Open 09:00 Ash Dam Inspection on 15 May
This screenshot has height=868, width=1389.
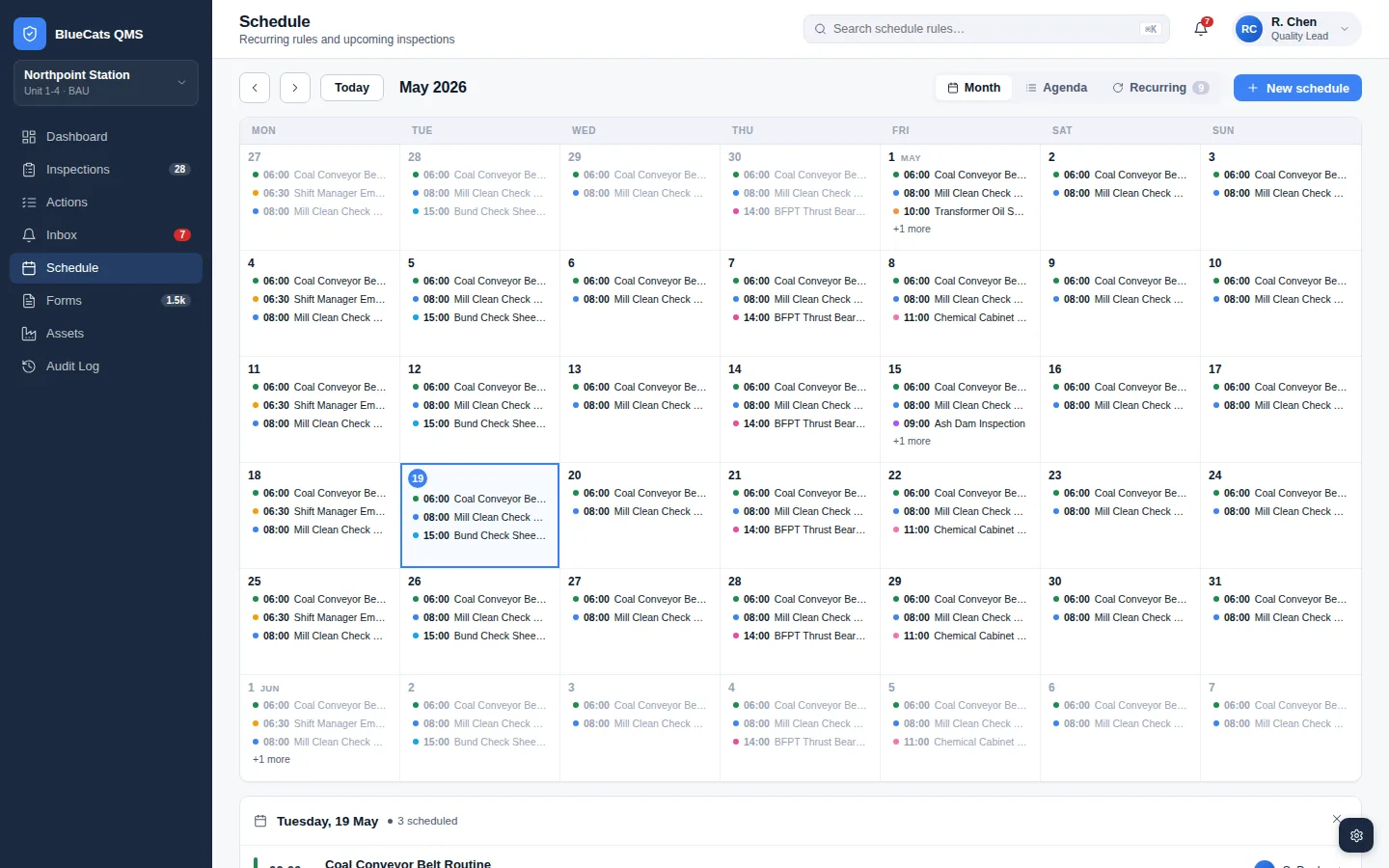point(960,423)
